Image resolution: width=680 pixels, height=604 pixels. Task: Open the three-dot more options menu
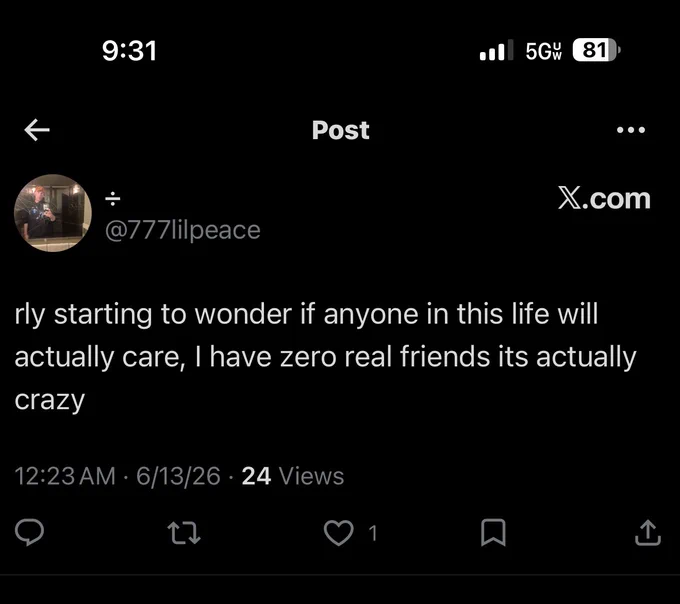[x=631, y=129]
